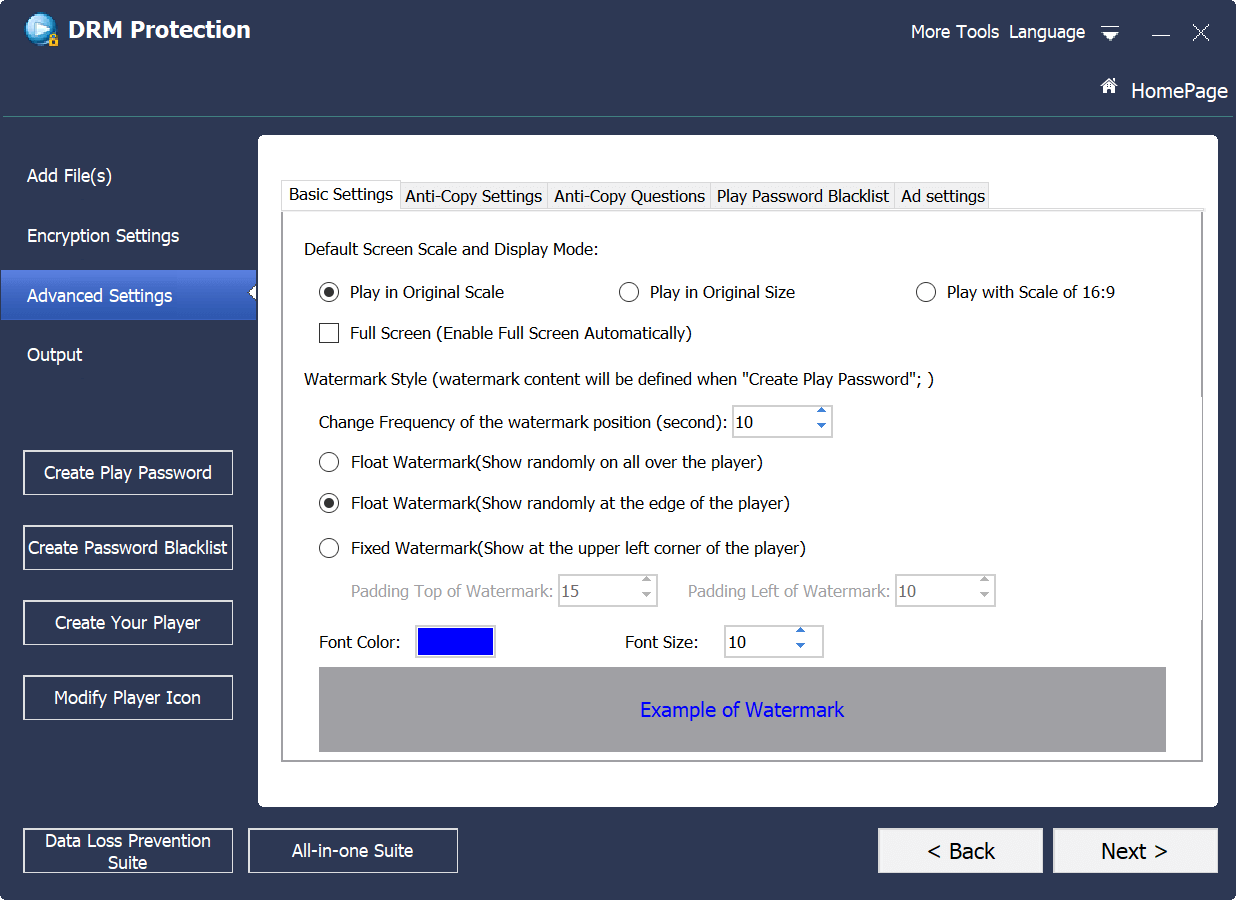Click the Next button

[x=1134, y=850]
